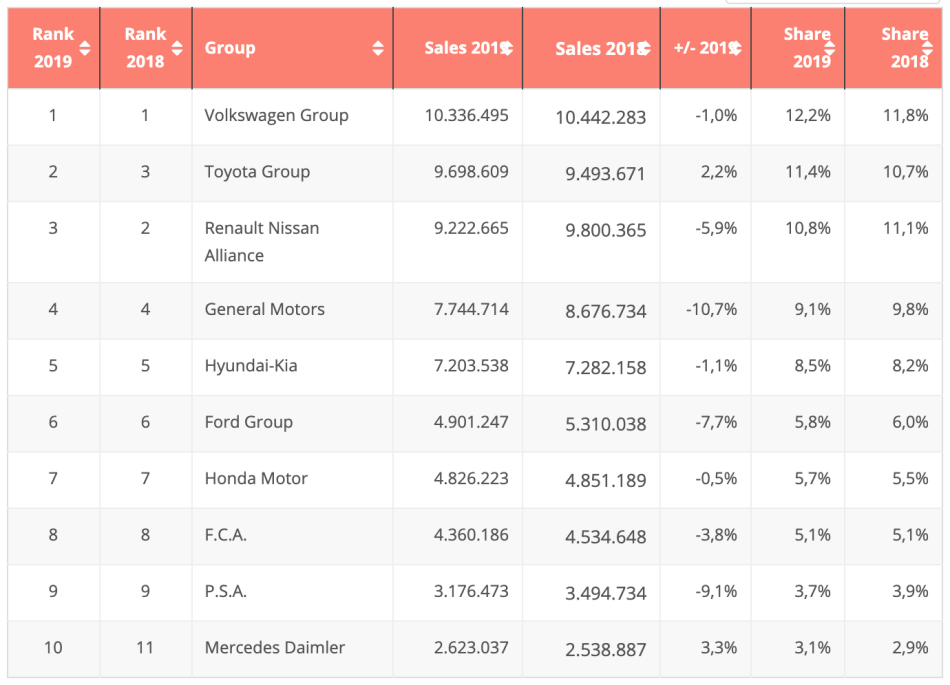The width and height of the screenshot is (950, 685).
Task: Select F.C.A. 2019 sales value 4.360.186
Action: (x=471, y=535)
